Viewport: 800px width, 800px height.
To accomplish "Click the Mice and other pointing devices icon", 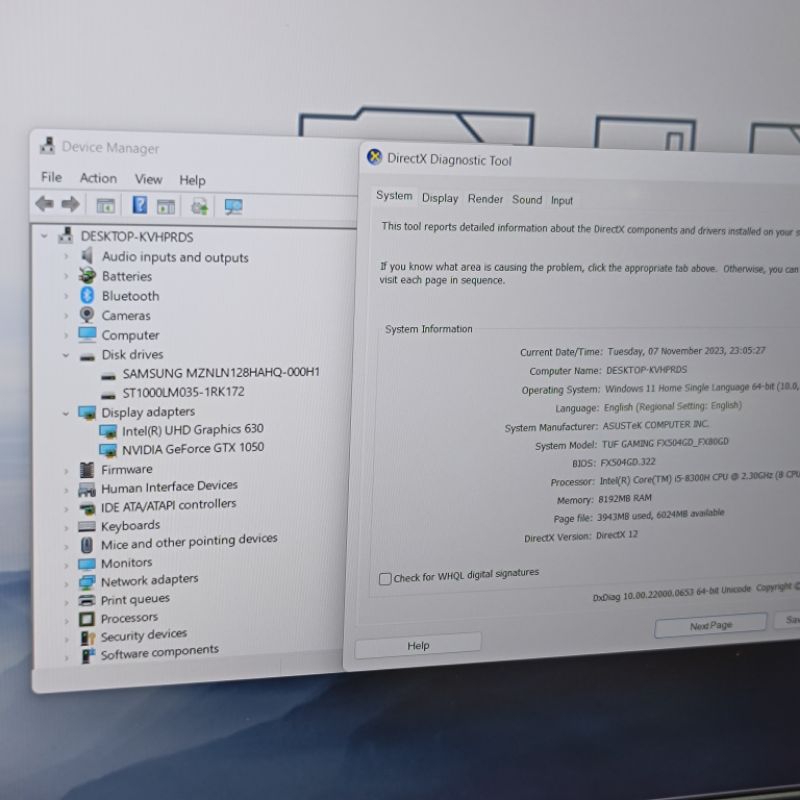I will (x=87, y=545).
